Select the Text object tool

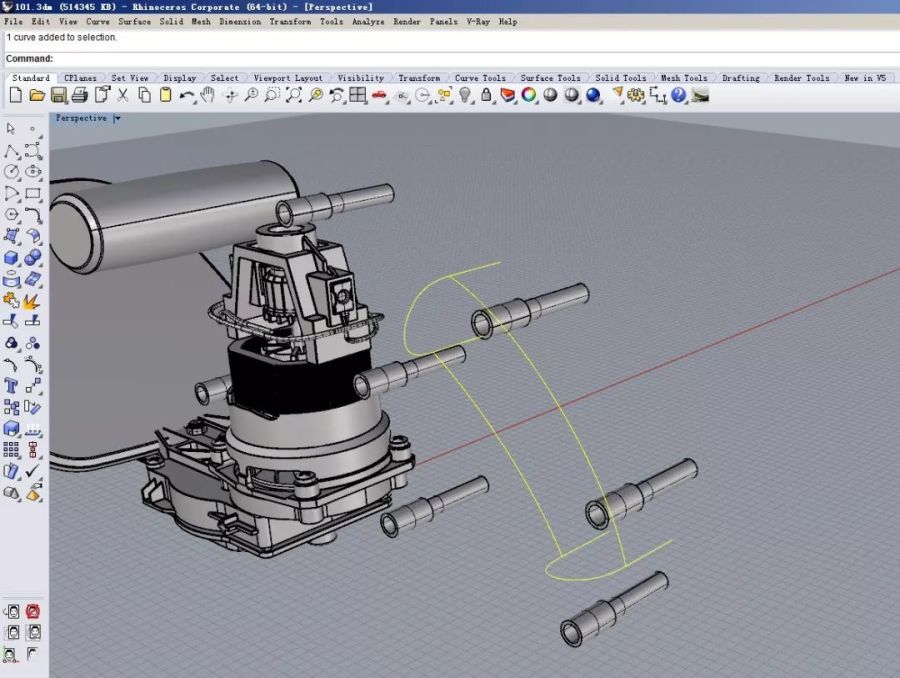(12, 385)
